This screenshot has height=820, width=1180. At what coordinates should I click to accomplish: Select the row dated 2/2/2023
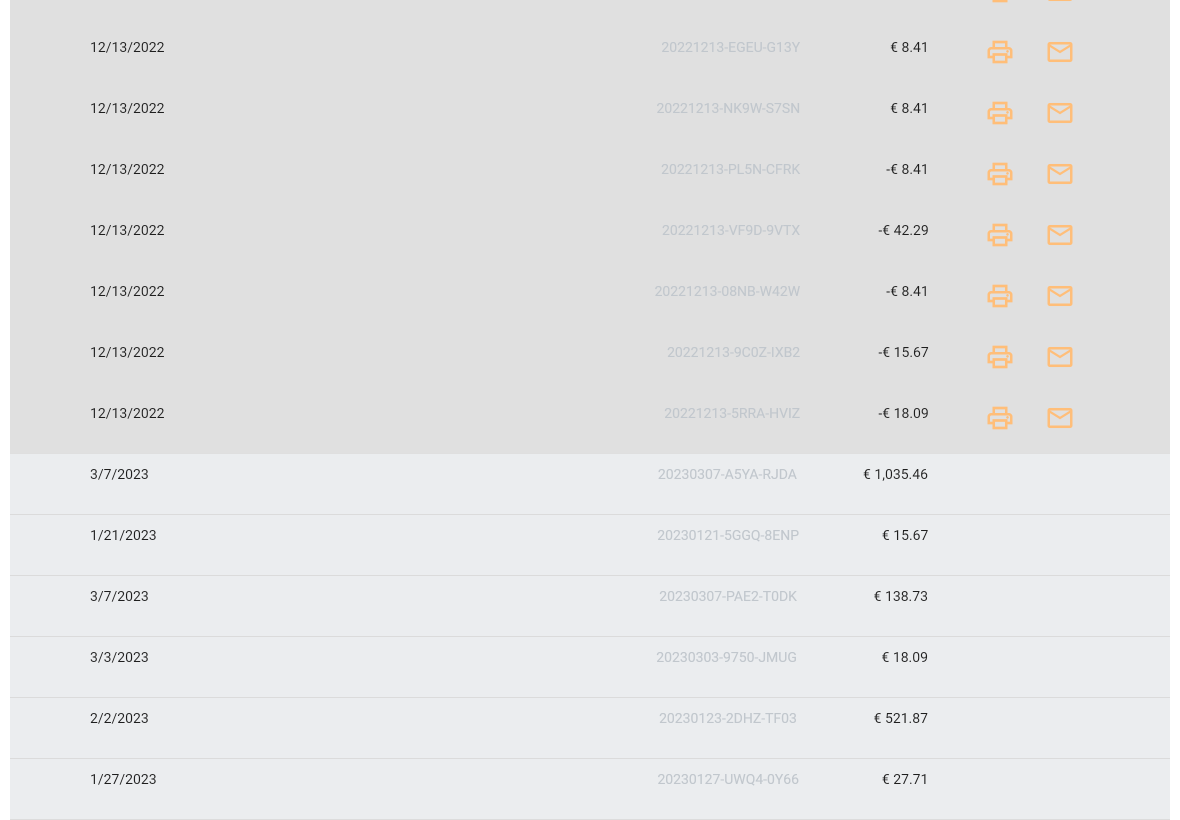pyautogui.click(x=590, y=719)
